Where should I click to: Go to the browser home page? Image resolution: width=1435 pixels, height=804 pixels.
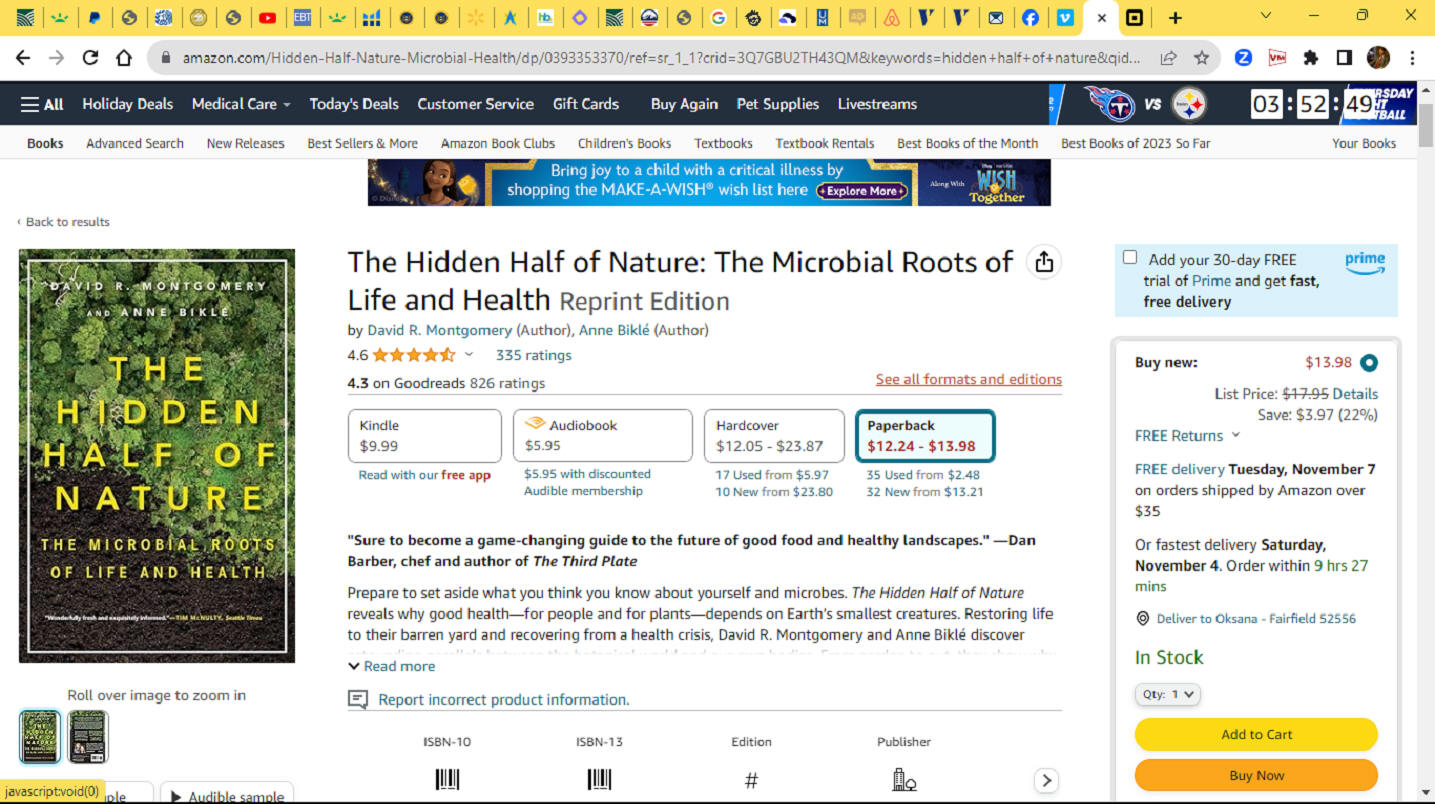[124, 58]
